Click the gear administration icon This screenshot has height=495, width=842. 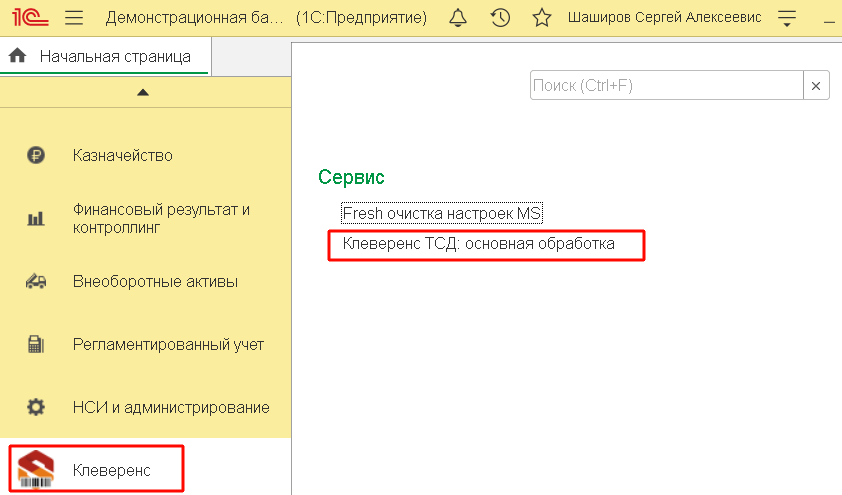click(x=36, y=407)
